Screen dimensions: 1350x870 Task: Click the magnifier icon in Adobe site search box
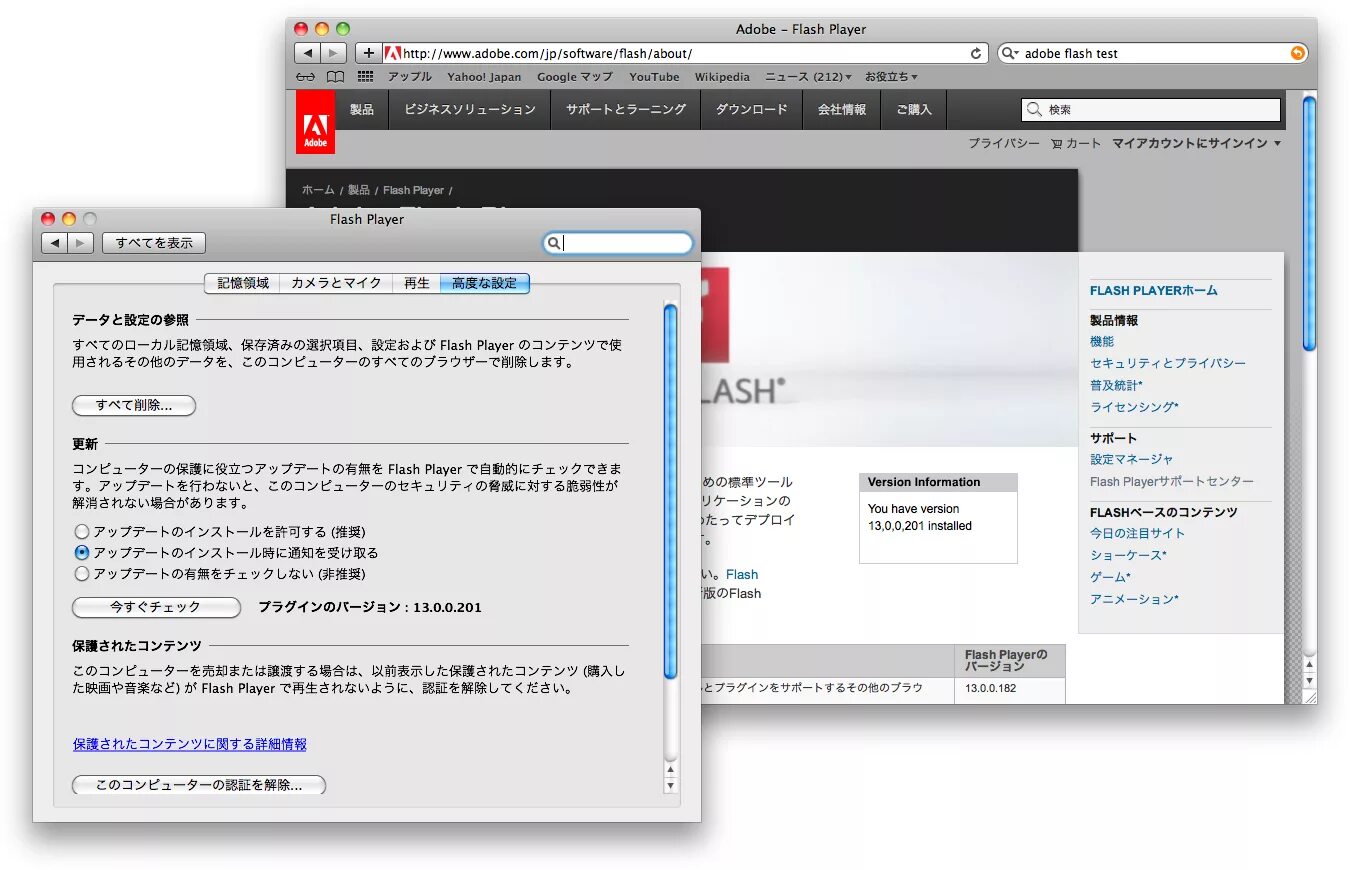pos(1034,110)
